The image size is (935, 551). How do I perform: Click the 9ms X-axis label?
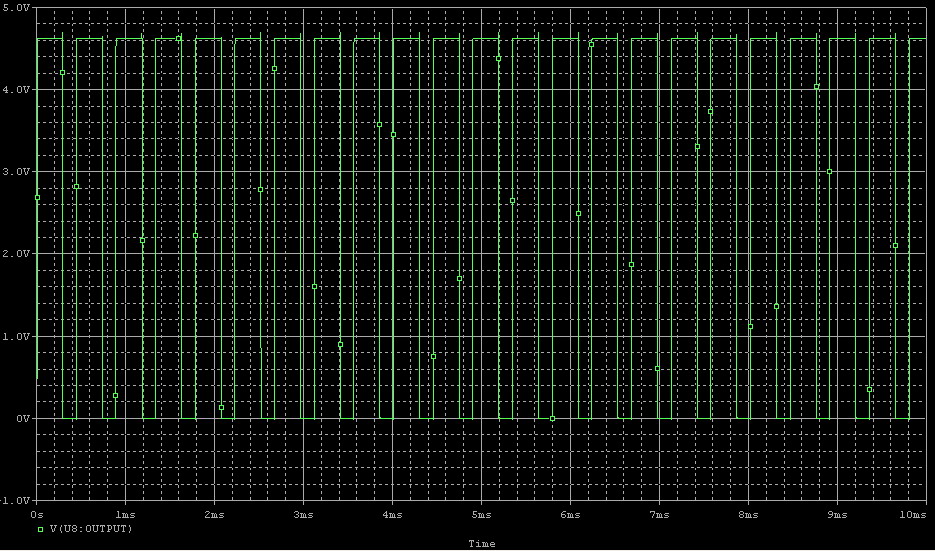tap(837, 514)
